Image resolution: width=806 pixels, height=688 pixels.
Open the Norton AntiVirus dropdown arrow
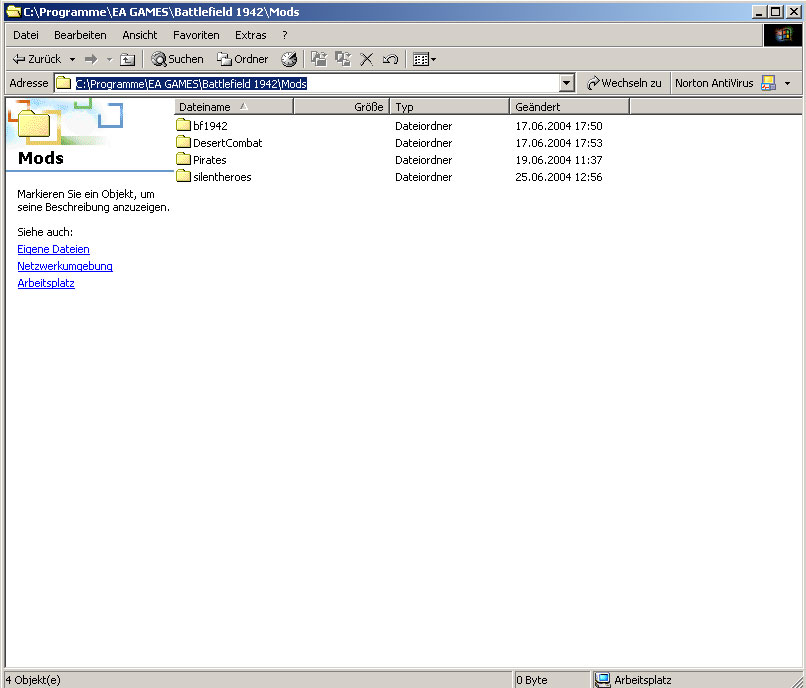(x=787, y=83)
